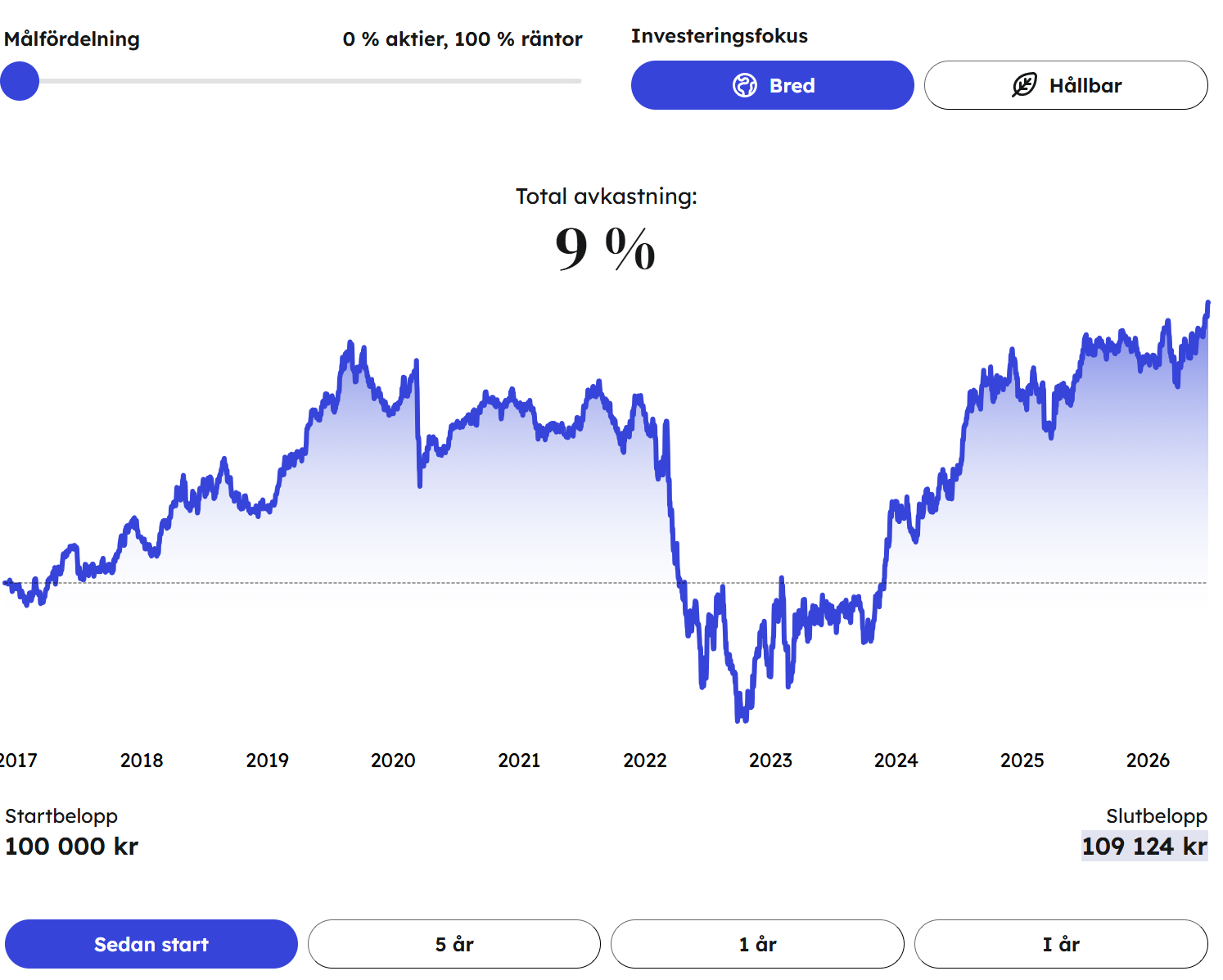Switch to the 5 år period
This screenshot has height=980, width=1223.
tap(454, 944)
